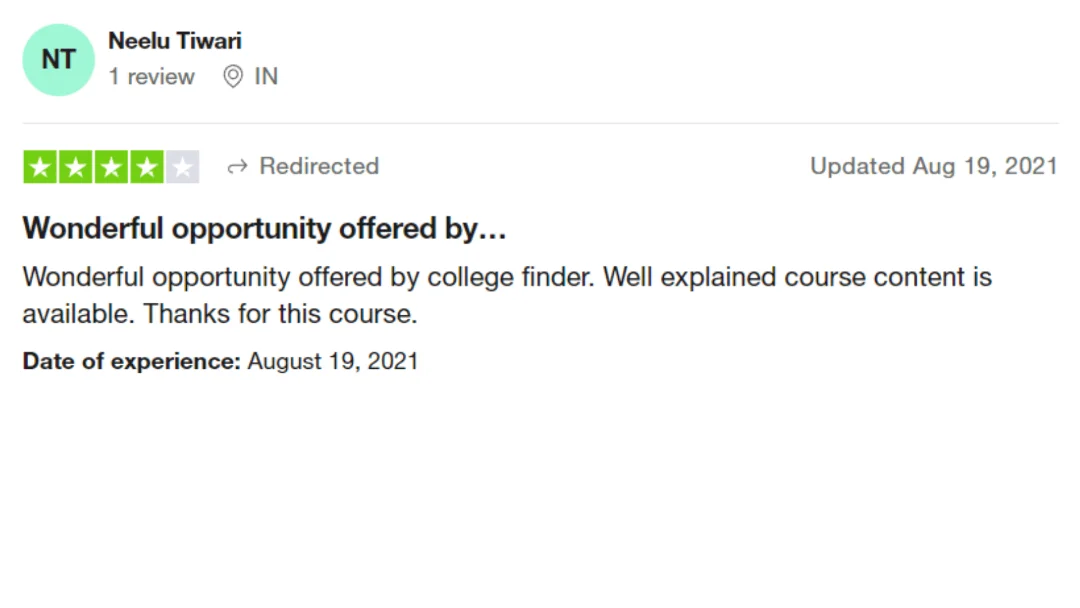Click the fourth green rating star
The width and height of the screenshot is (1080, 608).
click(147, 167)
